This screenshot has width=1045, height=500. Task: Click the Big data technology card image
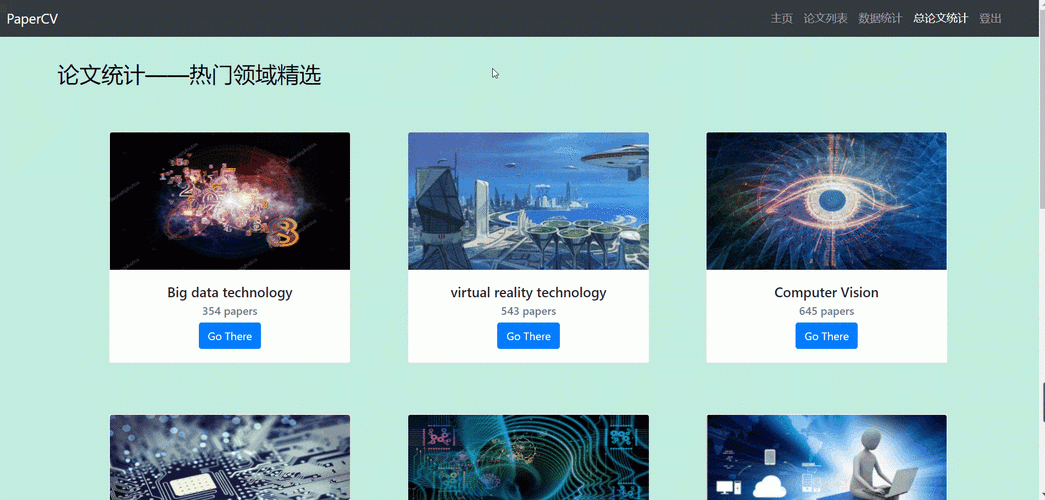[x=230, y=201]
